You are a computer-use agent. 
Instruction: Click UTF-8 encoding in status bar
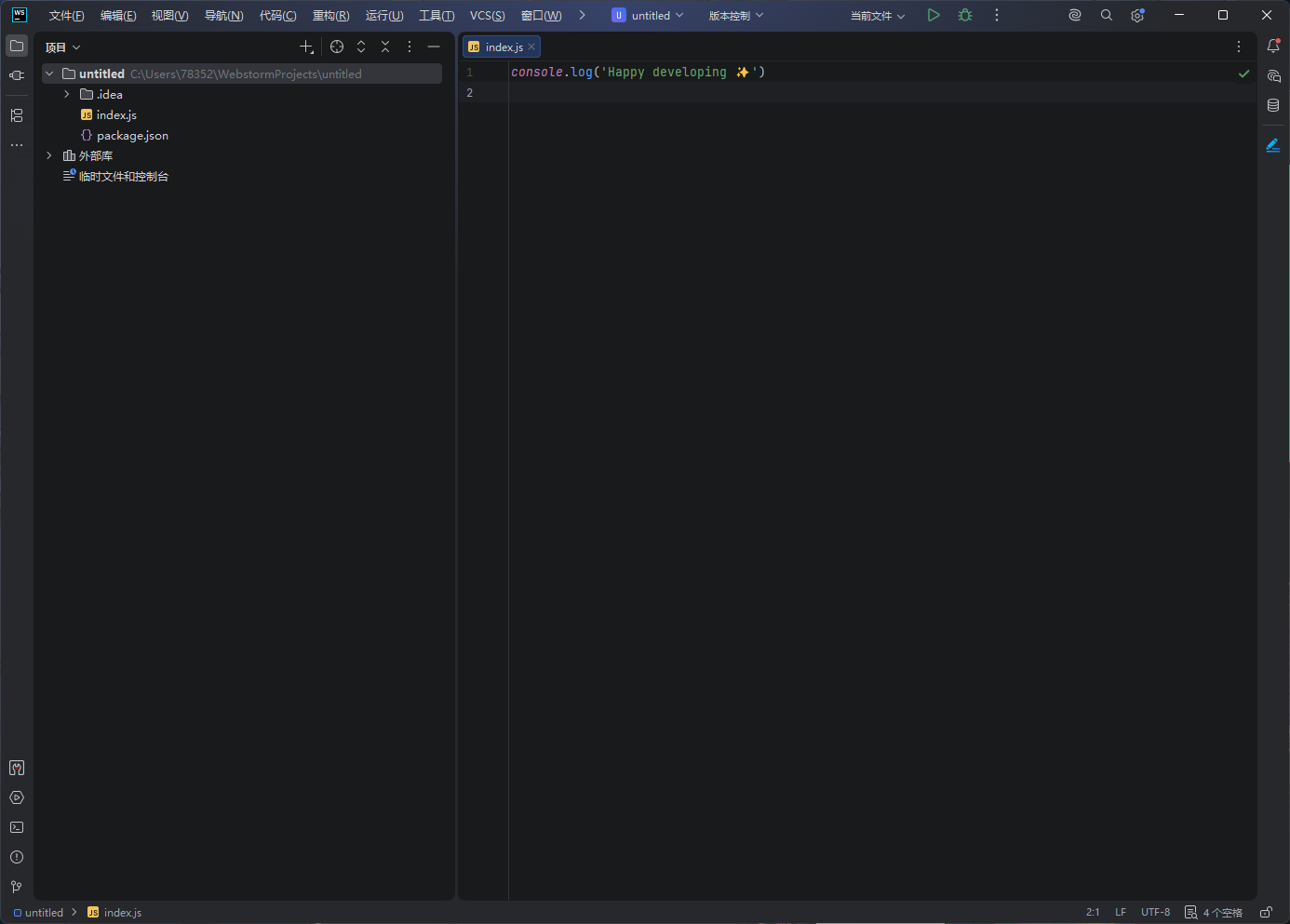[1156, 912]
